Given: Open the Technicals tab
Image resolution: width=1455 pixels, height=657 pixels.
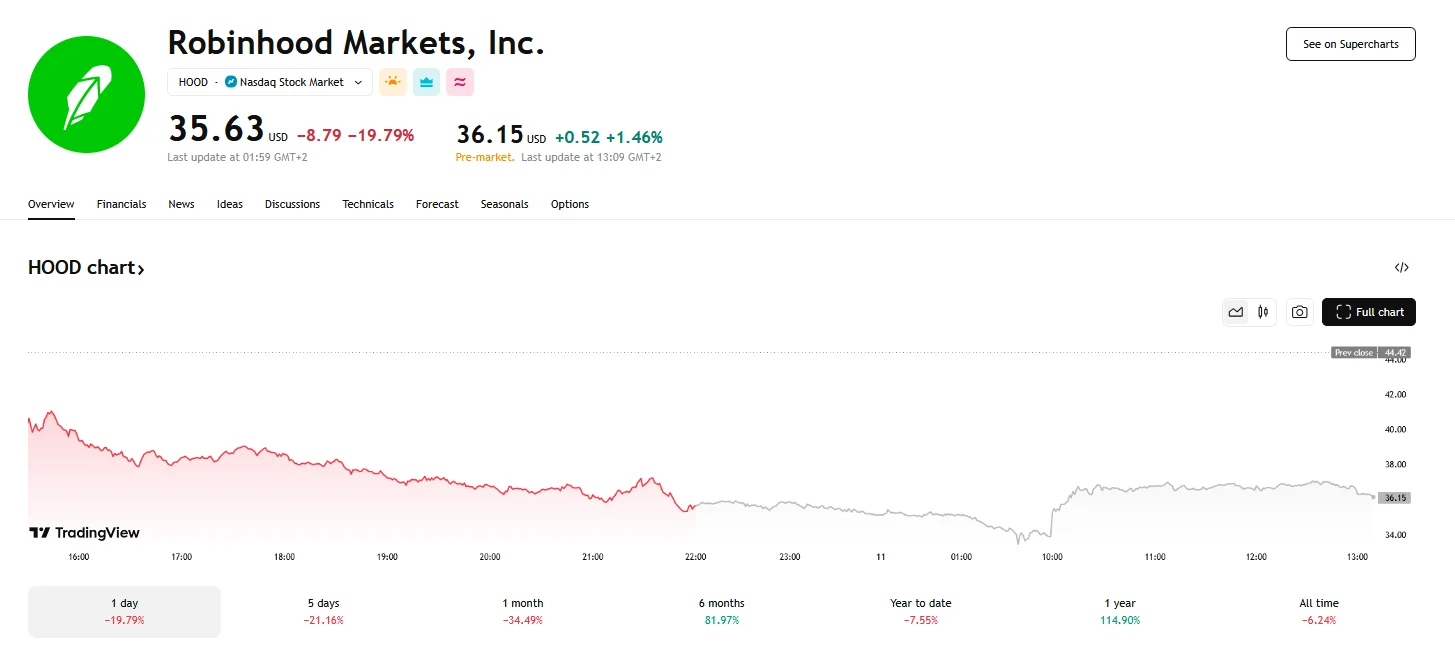Looking at the screenshot, I should coord(368,204).
